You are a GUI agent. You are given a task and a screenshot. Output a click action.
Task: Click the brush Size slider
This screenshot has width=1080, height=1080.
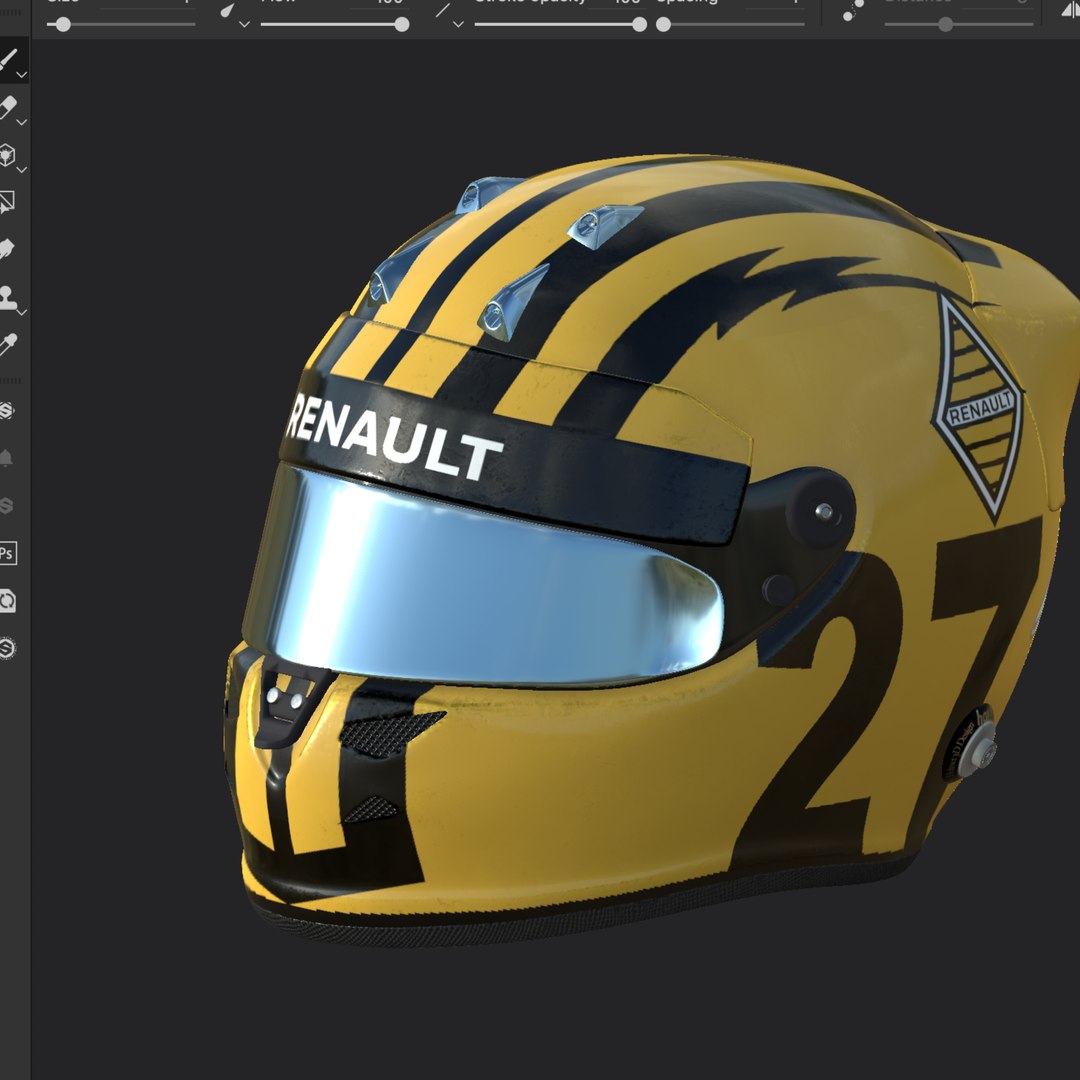[121, 25]
